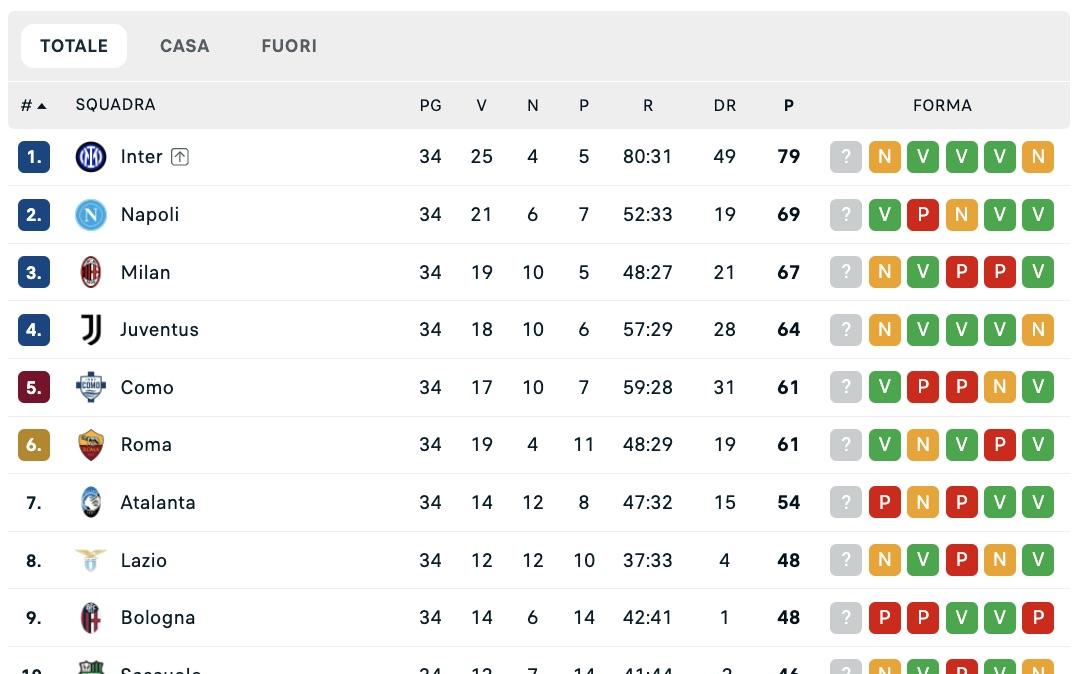Click Inter's most recent green V form badge
This screenshot has height=674, width=1082.
[x=1000, y=156]
